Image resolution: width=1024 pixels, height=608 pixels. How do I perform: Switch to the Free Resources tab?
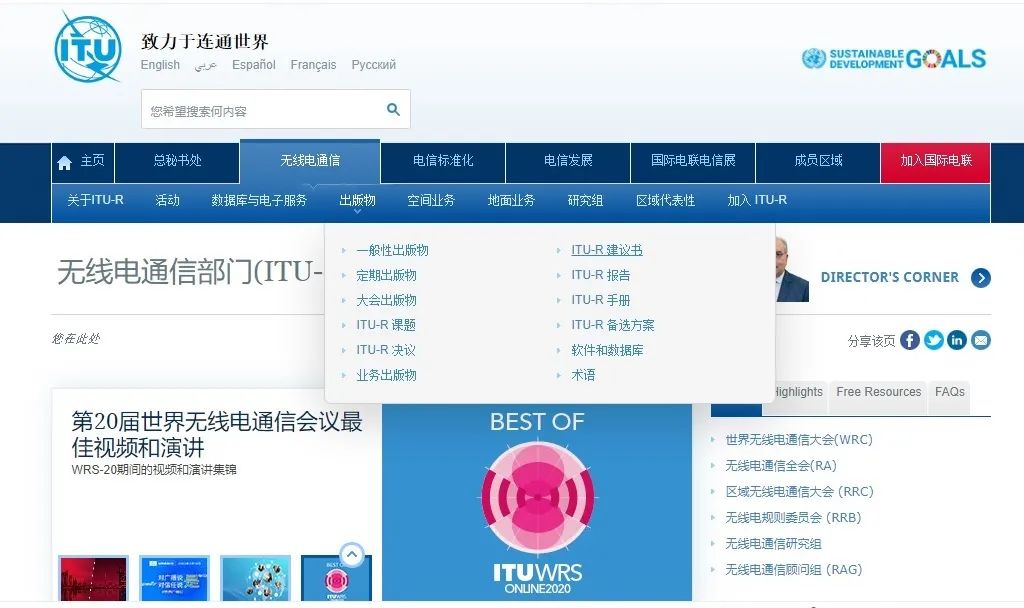tap(878, 392)
